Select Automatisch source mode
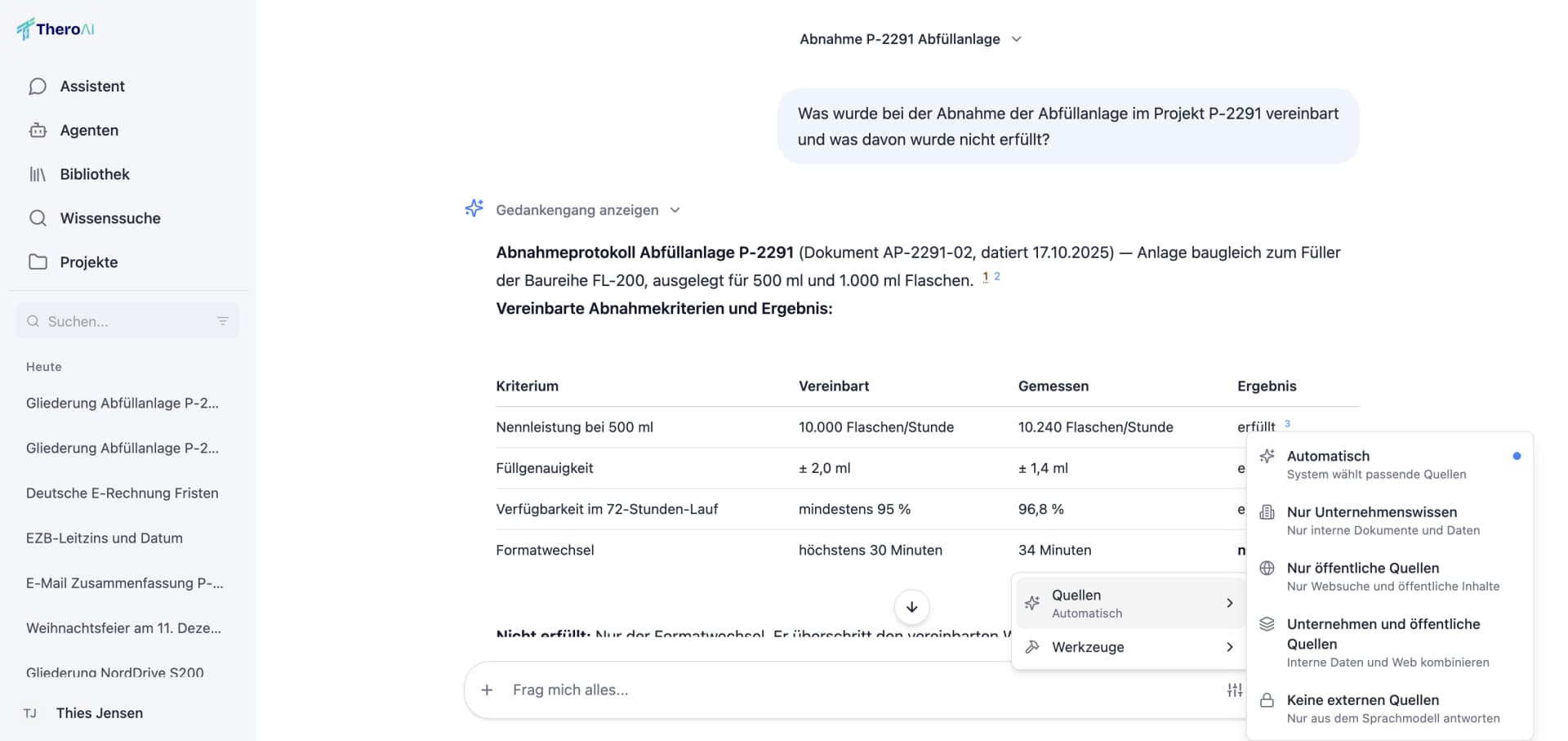 pos(1389,464)
